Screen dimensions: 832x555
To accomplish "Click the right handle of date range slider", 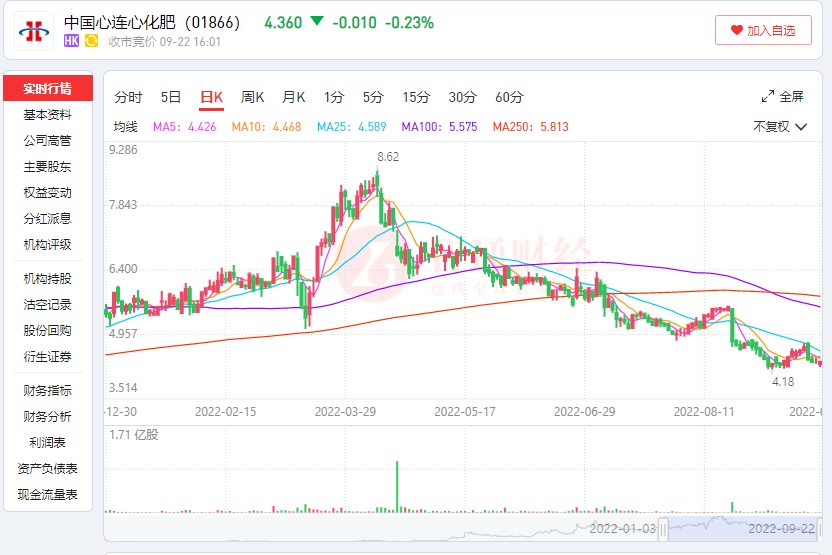I will click(818, 529).
